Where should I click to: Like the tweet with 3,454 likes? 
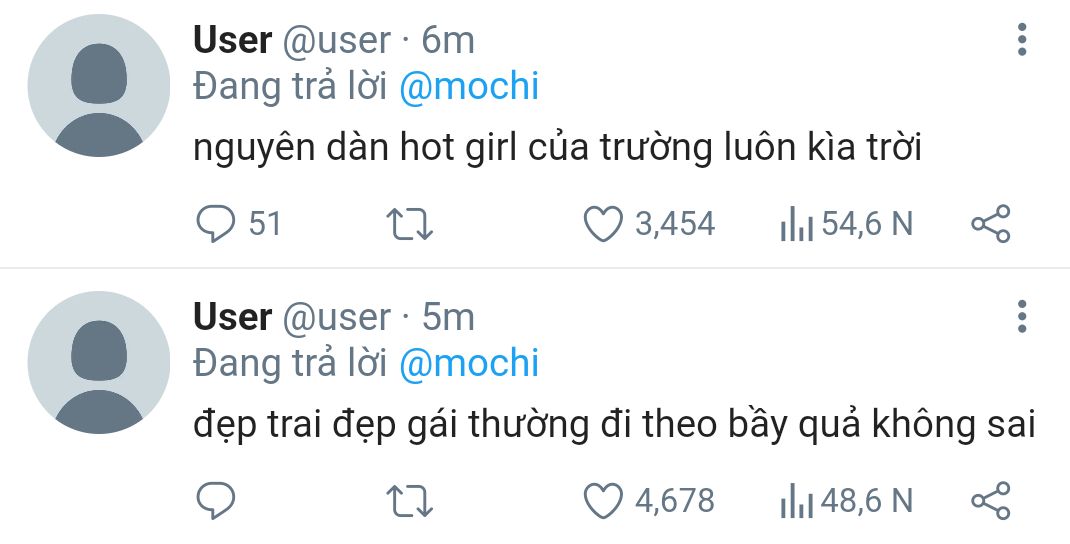tap(603, 223)
